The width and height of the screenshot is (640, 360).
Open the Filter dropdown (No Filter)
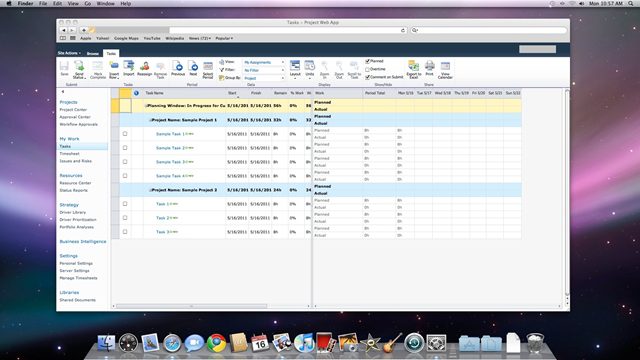264,70
